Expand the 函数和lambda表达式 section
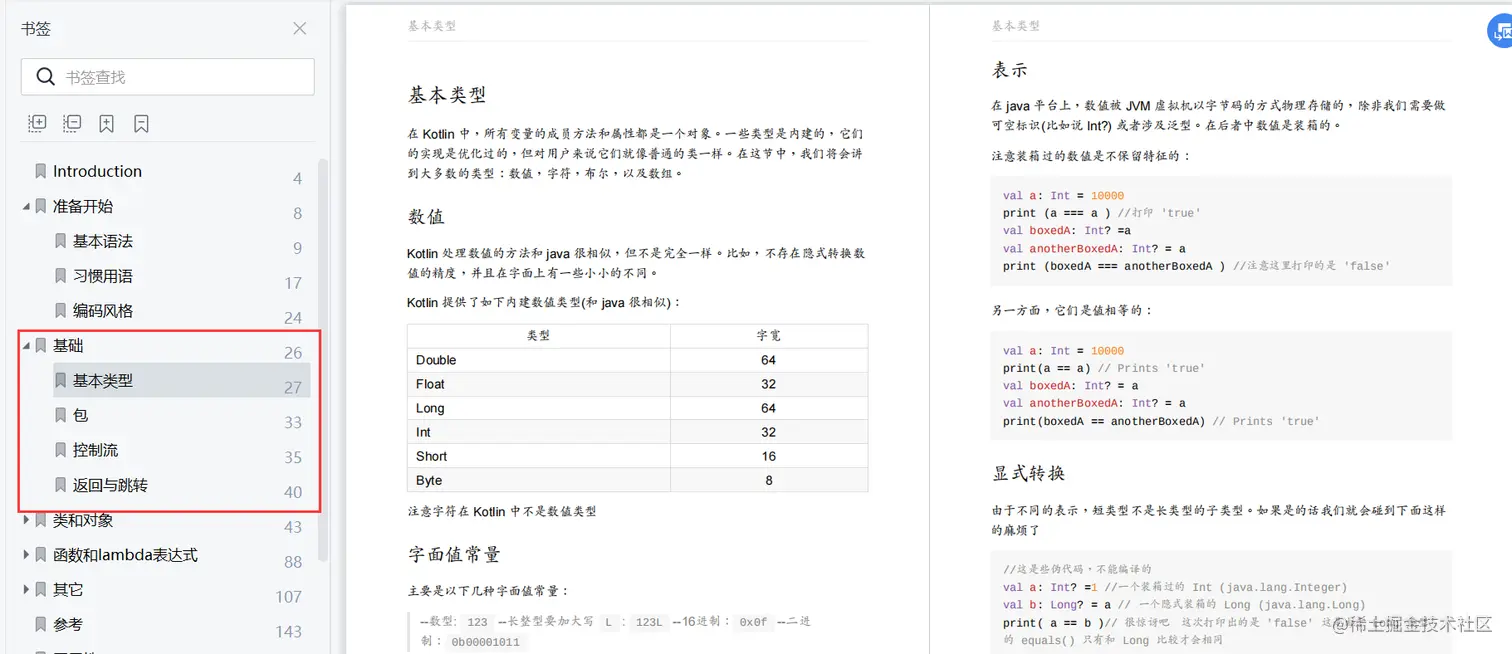 28,554
